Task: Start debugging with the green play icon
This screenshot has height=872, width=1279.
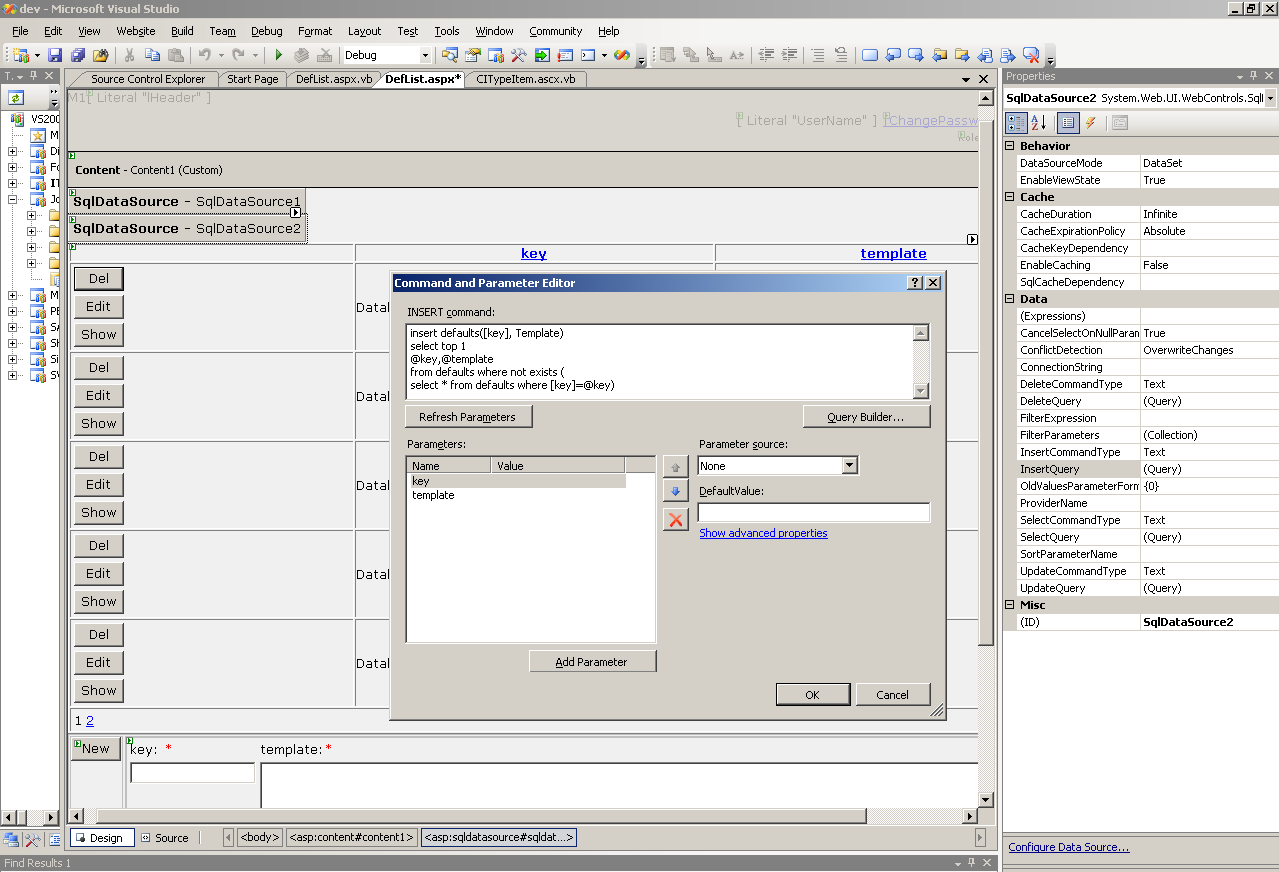Action: point(279,55)
